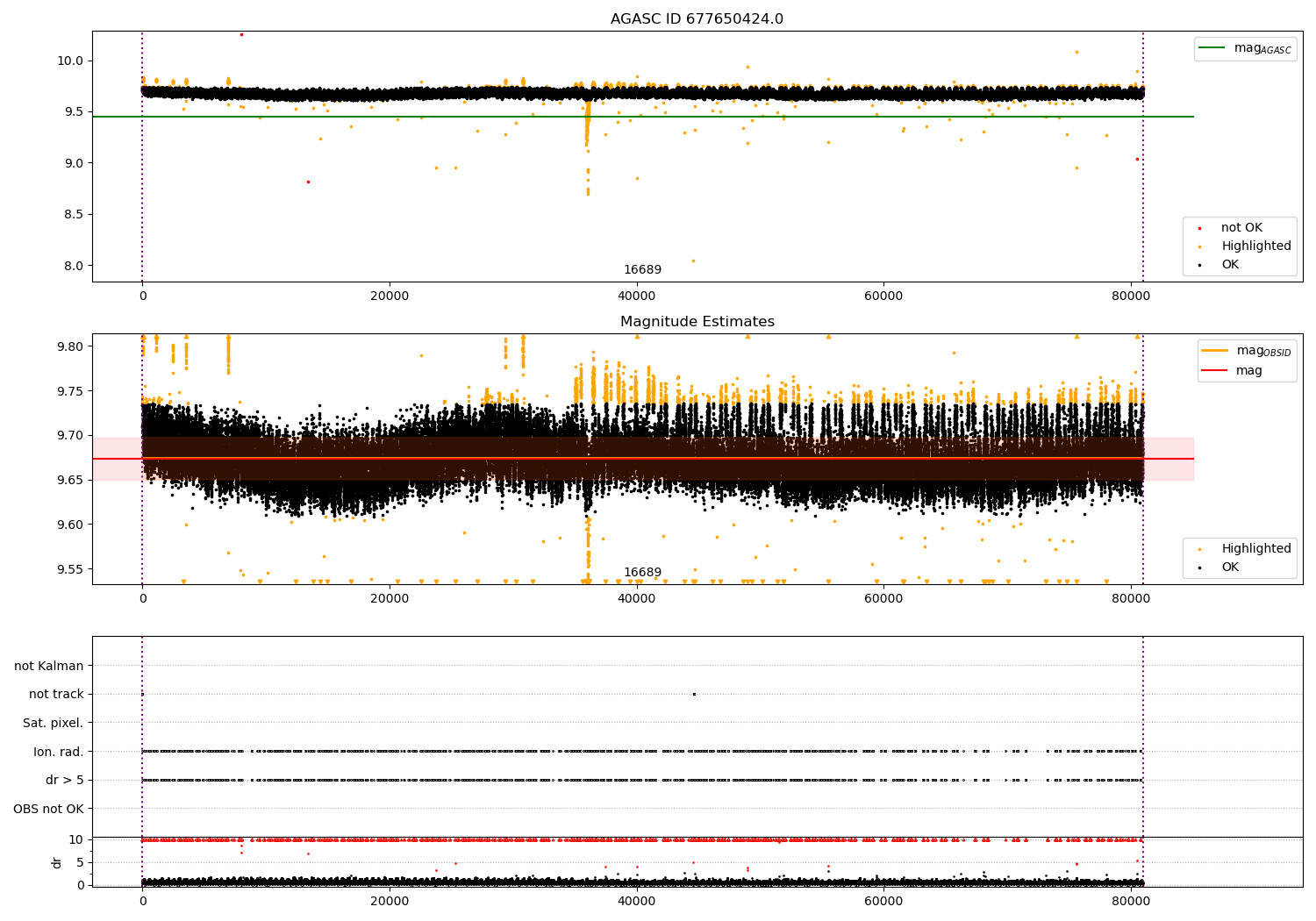1316x921 pixels.
Task: Click the '40000' x-tick under the top plot
Action: (637, 296)
